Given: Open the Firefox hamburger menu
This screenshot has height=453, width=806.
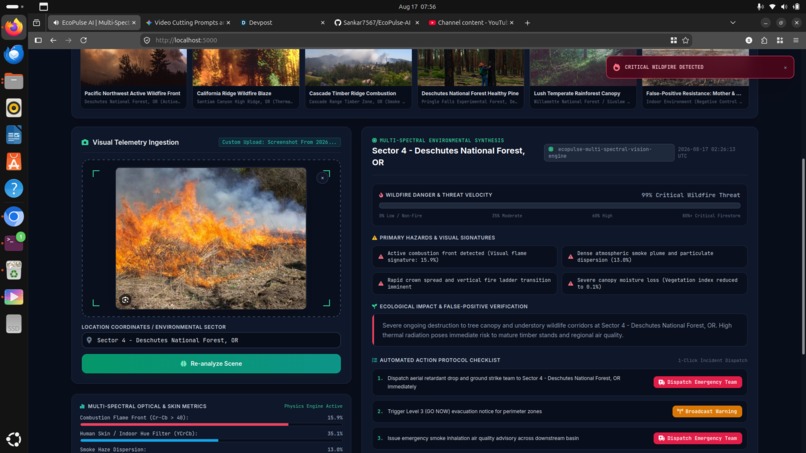Looking at the screenshot, I should [796, 40].
